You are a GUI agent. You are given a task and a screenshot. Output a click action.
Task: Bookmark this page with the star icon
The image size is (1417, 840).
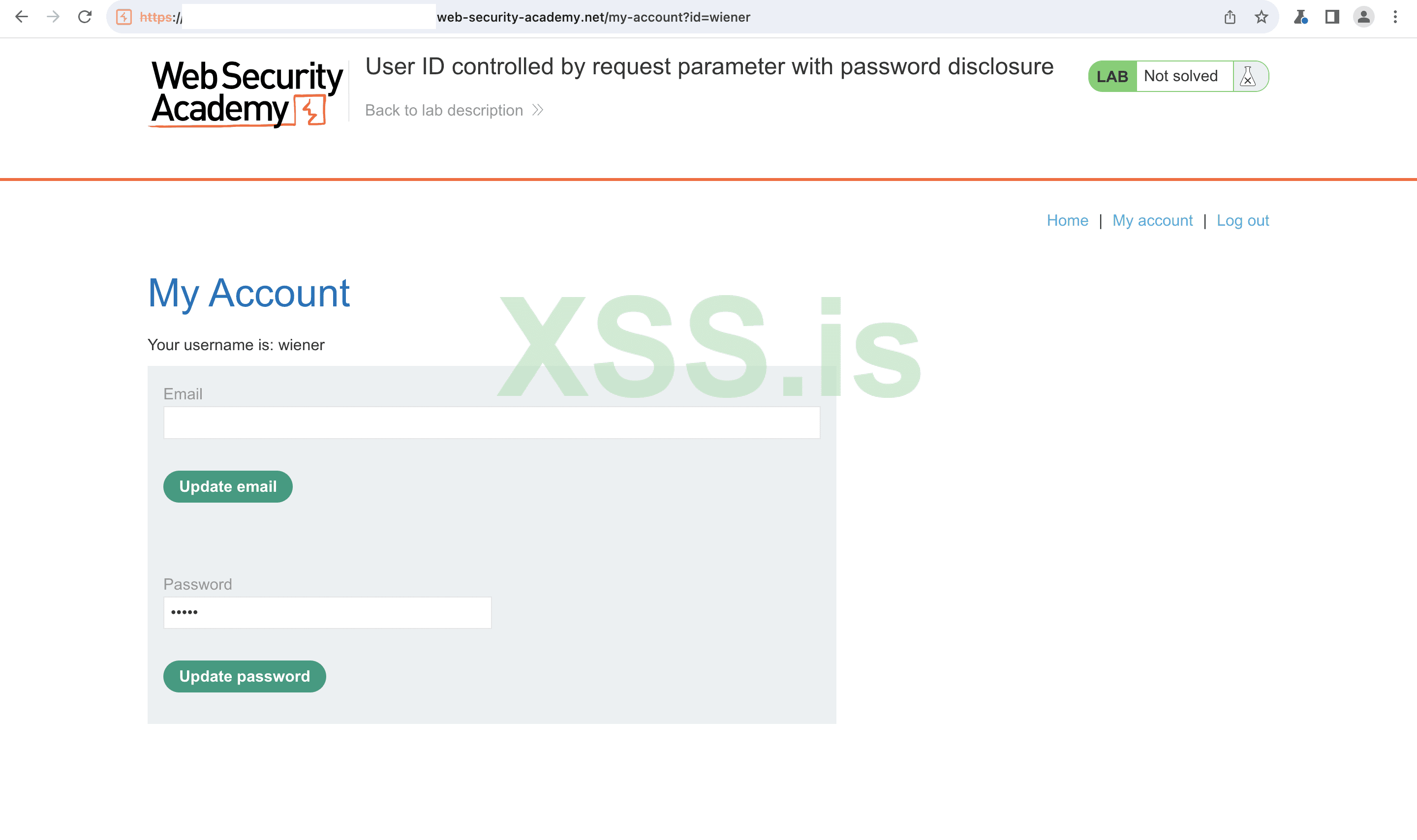1262,17
